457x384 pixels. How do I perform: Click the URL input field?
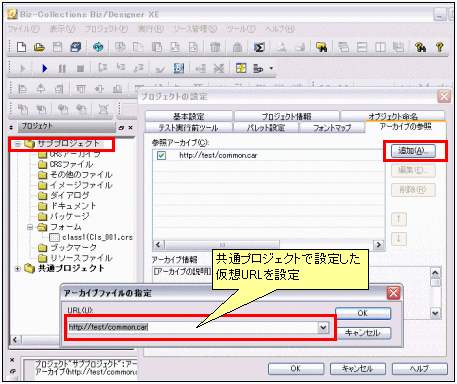tap(193, 327)
